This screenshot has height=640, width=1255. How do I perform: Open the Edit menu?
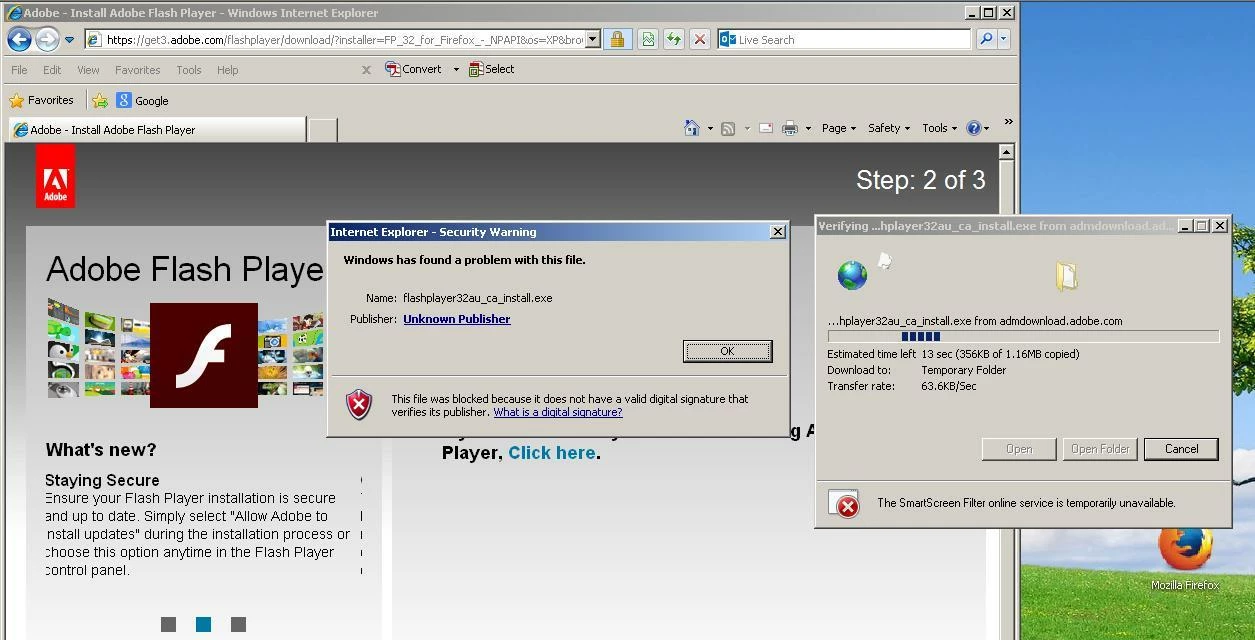tap(52, 70)
